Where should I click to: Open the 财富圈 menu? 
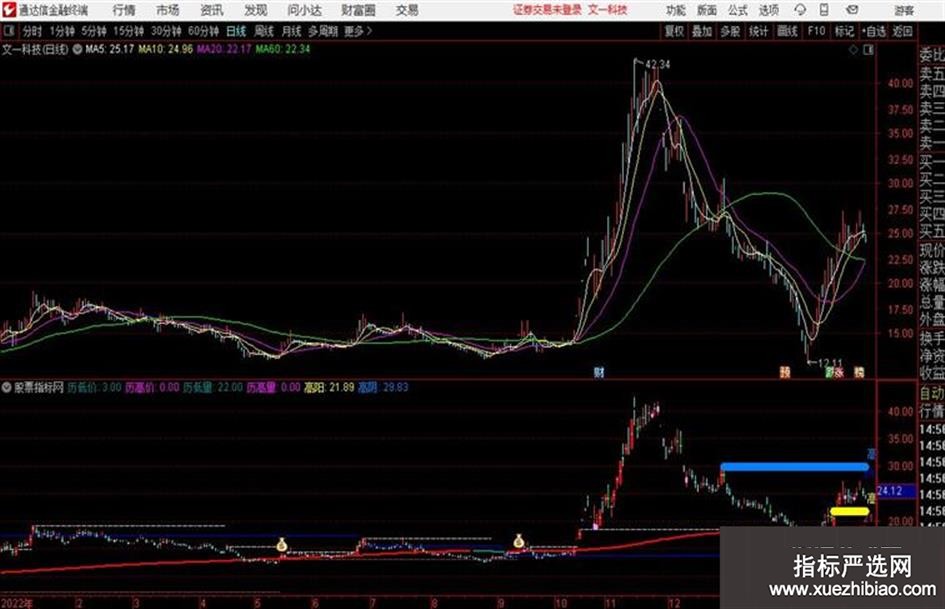[x=358, y=10]
